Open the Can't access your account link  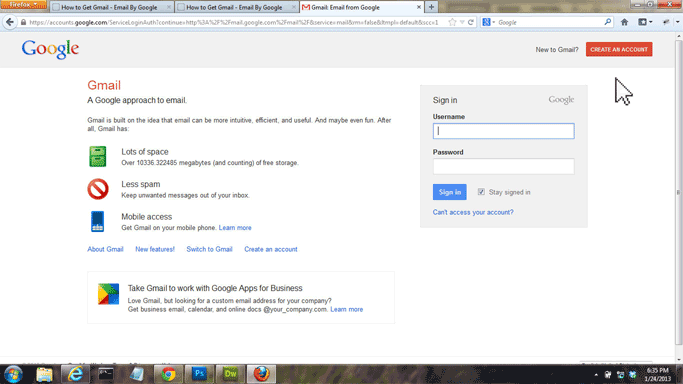coord(473,212)
